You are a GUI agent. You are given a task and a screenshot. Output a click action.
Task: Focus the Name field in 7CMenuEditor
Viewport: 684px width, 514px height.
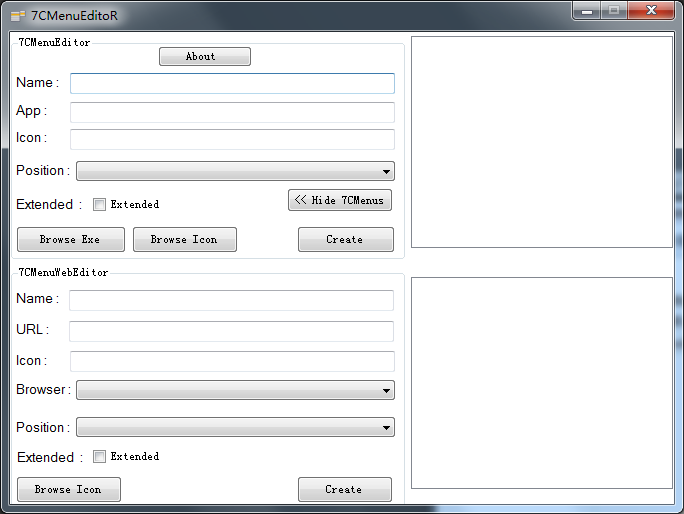232,83
